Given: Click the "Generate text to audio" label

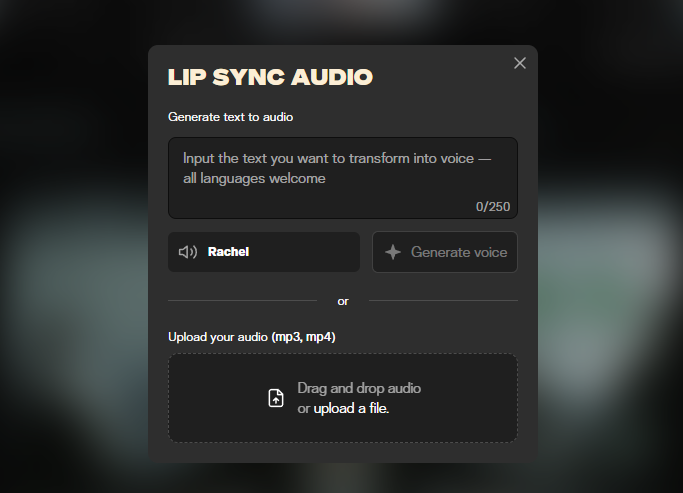Looking at the screenshot, I should [x=230, y=117].
